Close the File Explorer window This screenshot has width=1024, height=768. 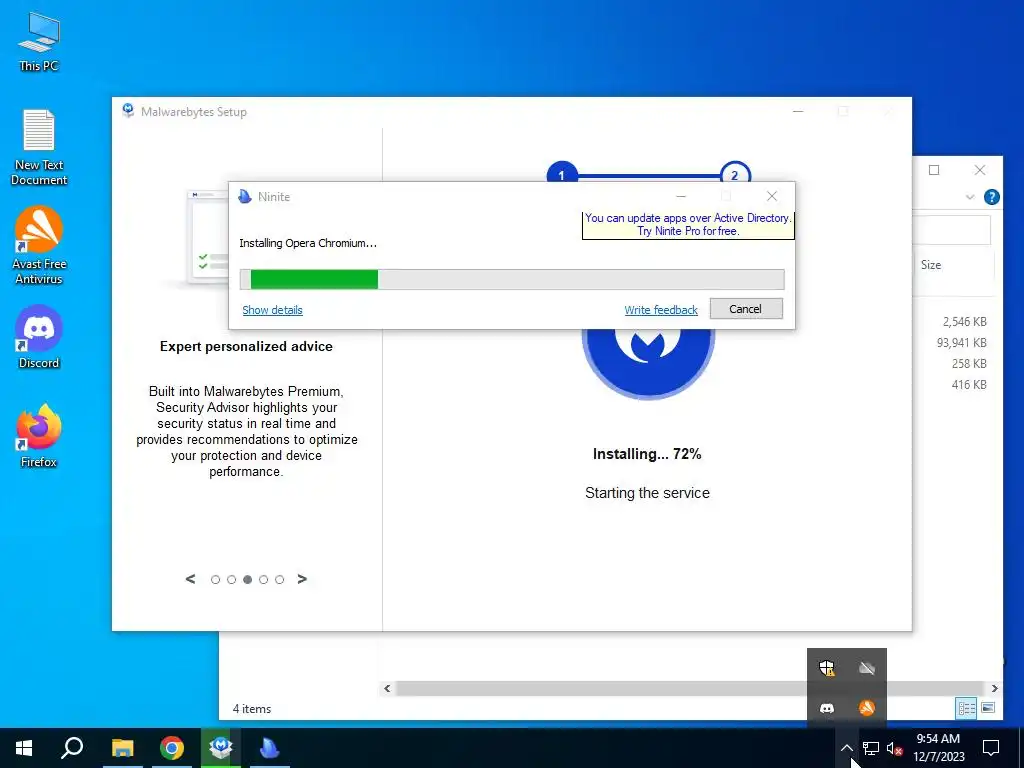980,170
